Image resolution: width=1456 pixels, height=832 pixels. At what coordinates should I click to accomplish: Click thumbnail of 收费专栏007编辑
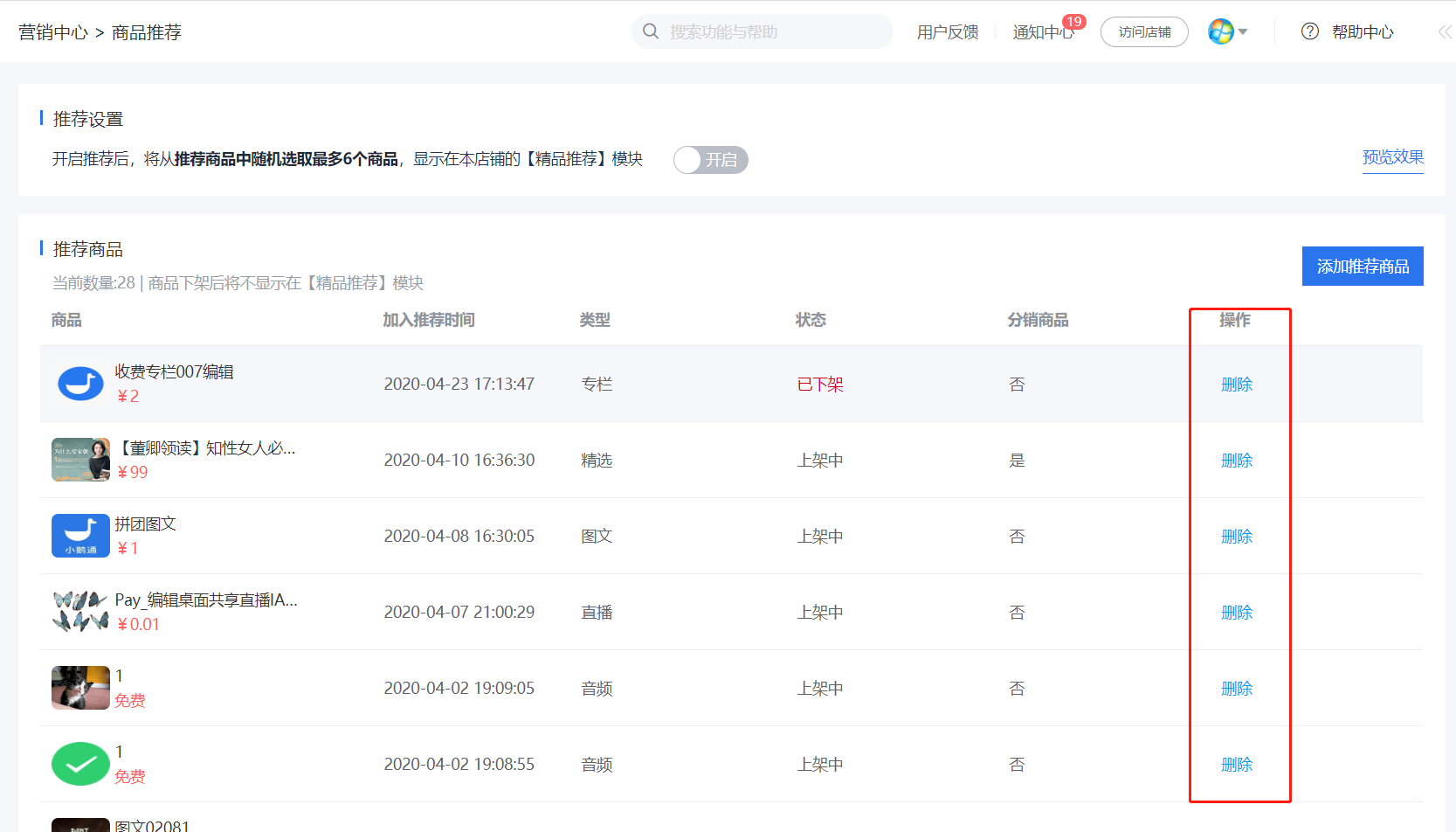click(80, 384)
